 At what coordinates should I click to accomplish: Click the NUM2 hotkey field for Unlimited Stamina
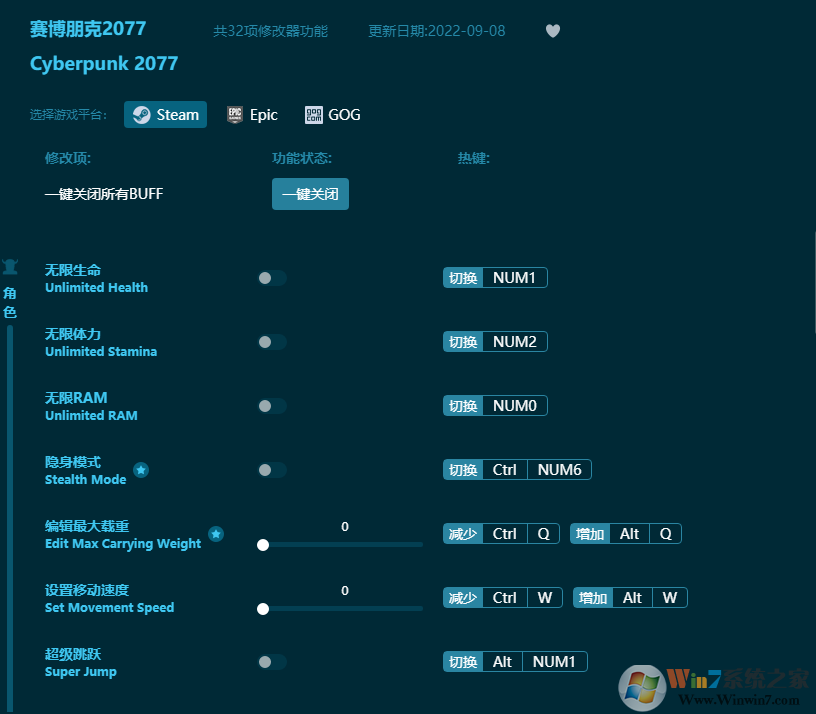click(515, 341)
